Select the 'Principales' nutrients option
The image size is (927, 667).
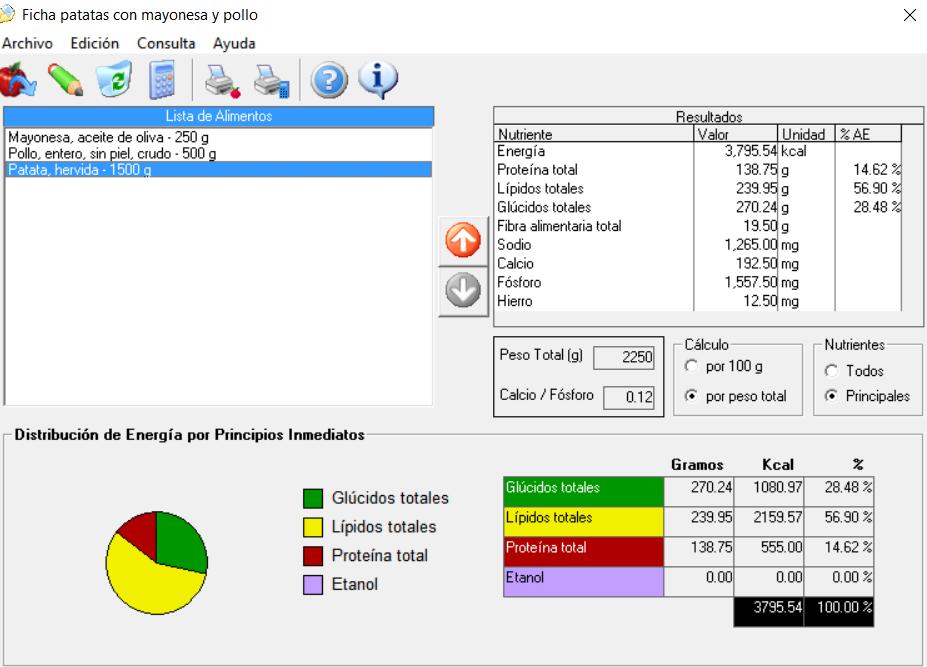(x=831, y=396)
